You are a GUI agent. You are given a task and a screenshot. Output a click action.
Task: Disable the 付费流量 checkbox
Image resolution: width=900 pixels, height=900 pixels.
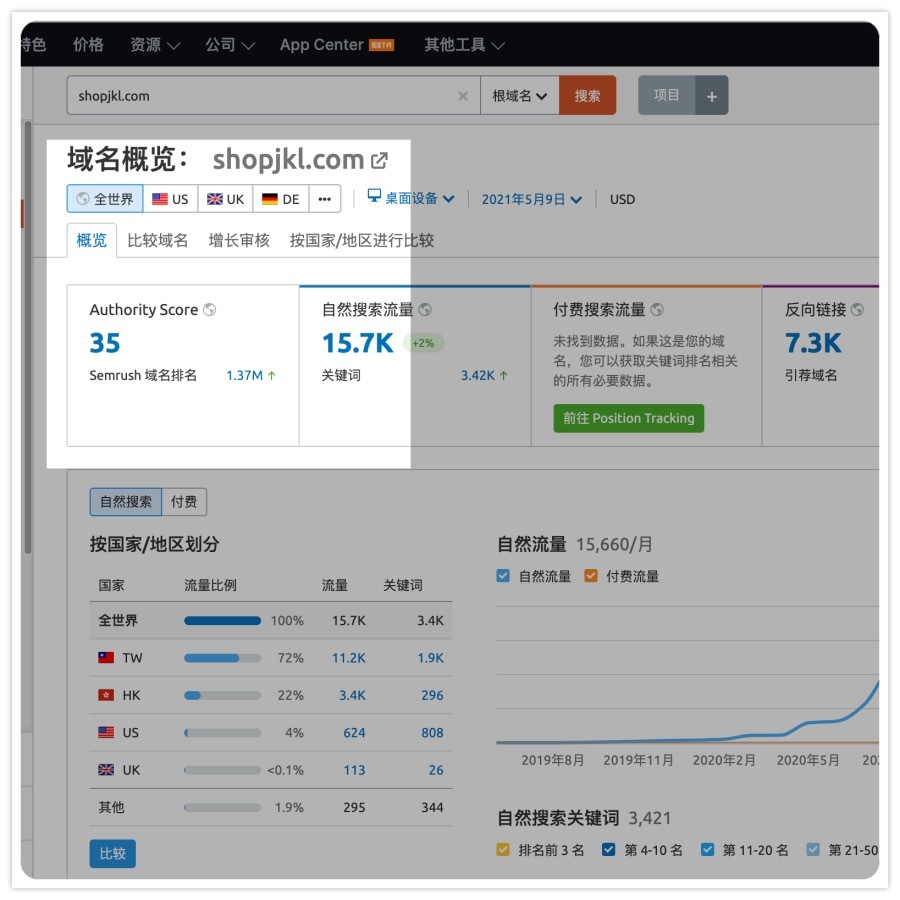click(x=589, y=575)
